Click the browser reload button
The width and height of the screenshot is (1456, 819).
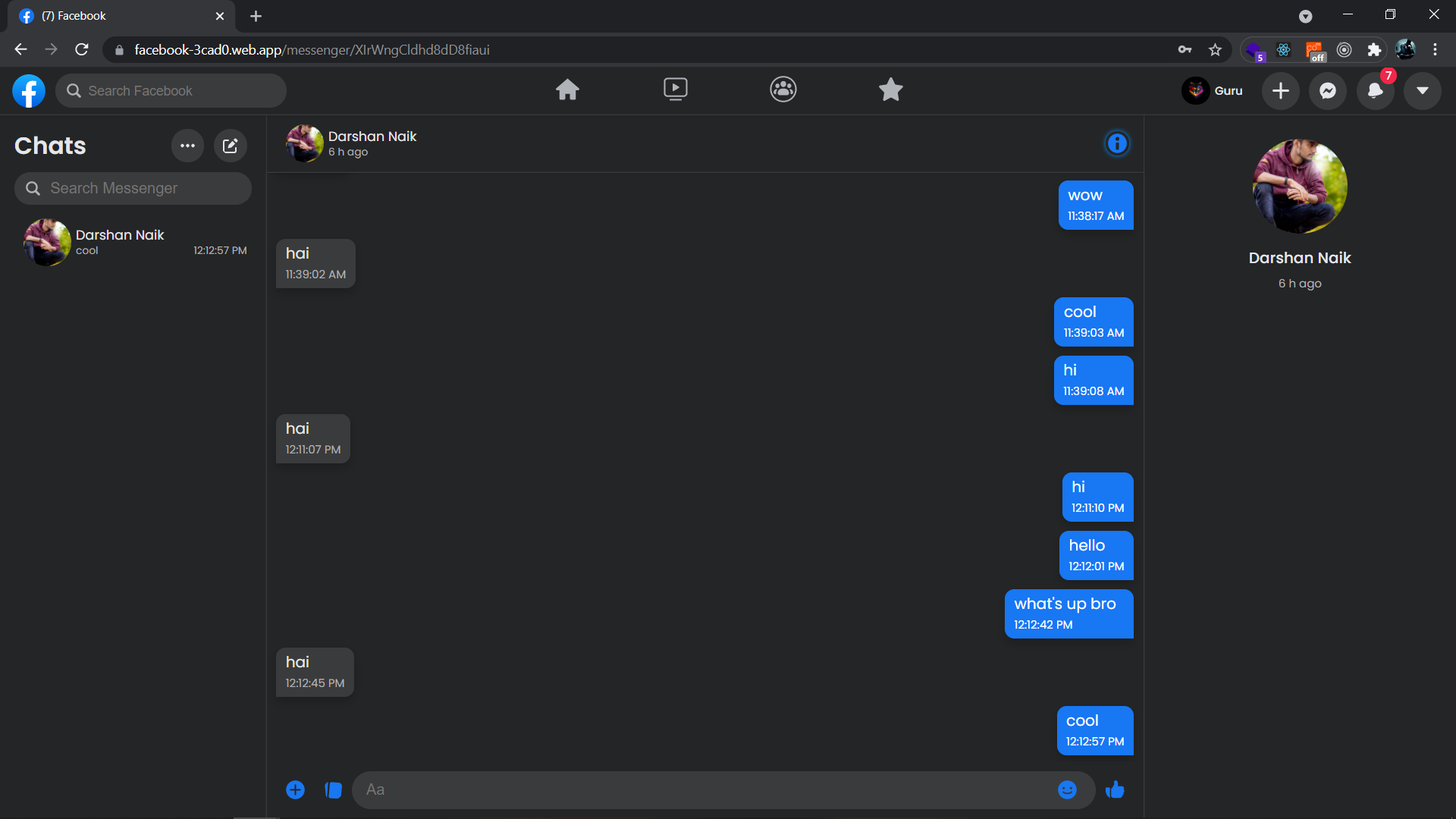point(82,49)
